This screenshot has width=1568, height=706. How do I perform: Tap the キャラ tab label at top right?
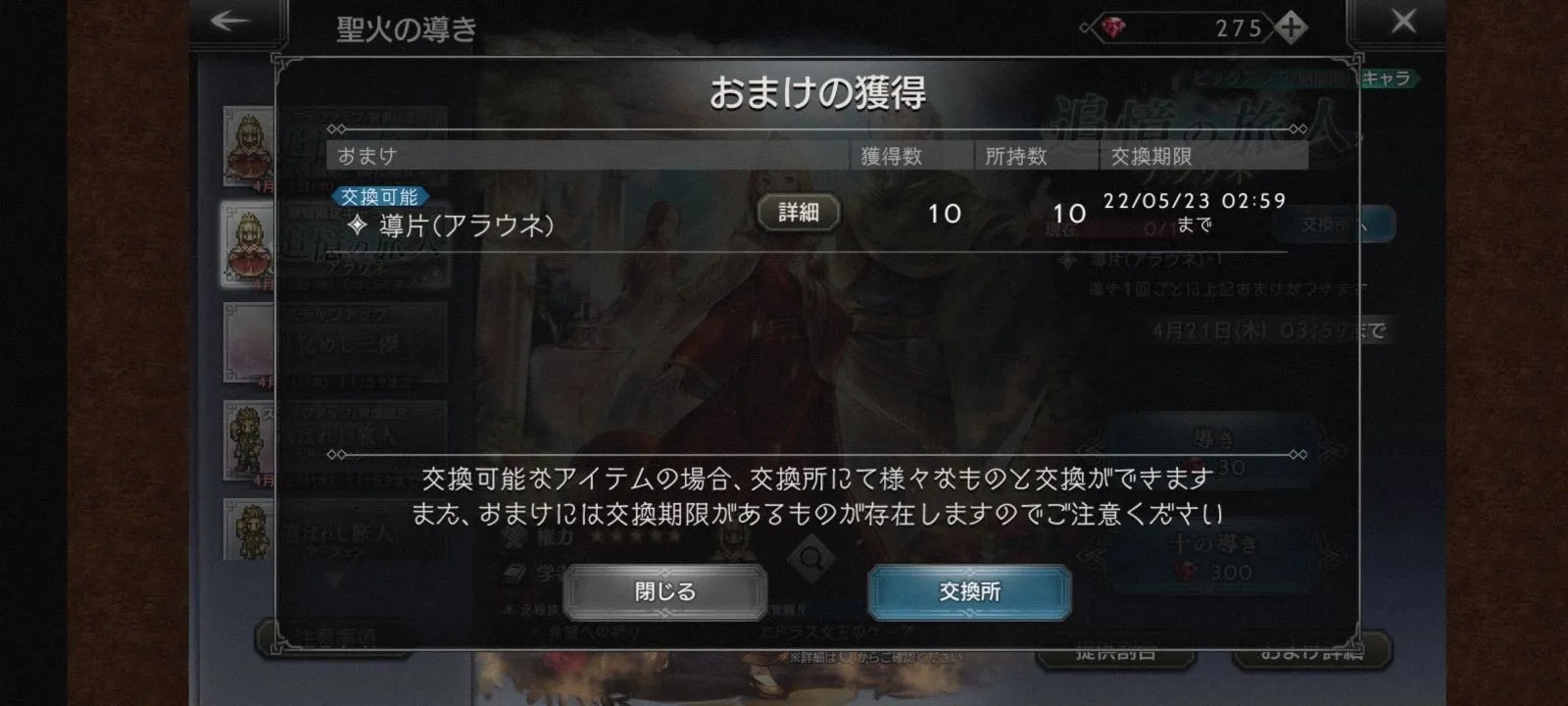click(1386, 78)
